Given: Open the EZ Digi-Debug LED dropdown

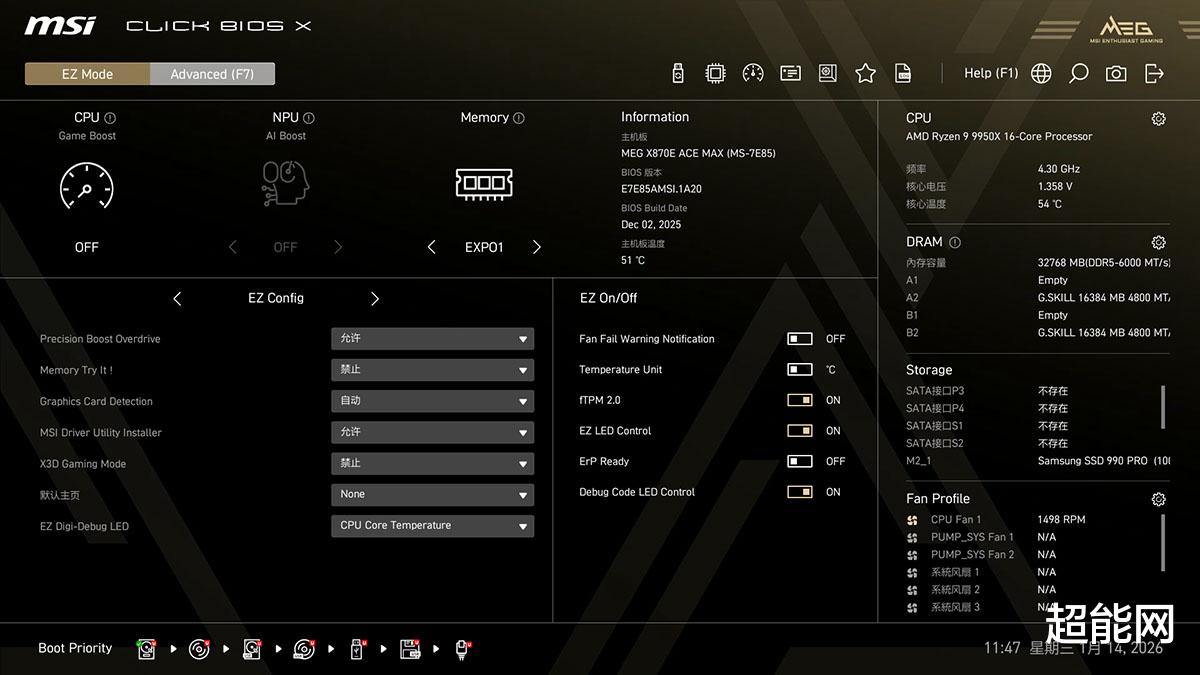Looking at the screenshot, I should click(432, 526).
